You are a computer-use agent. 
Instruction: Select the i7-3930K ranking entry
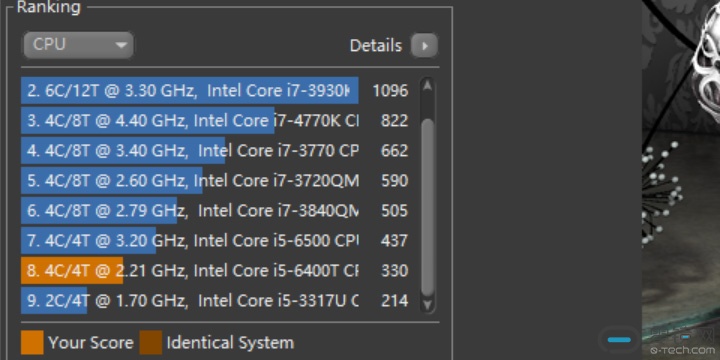tap(215, 90)
